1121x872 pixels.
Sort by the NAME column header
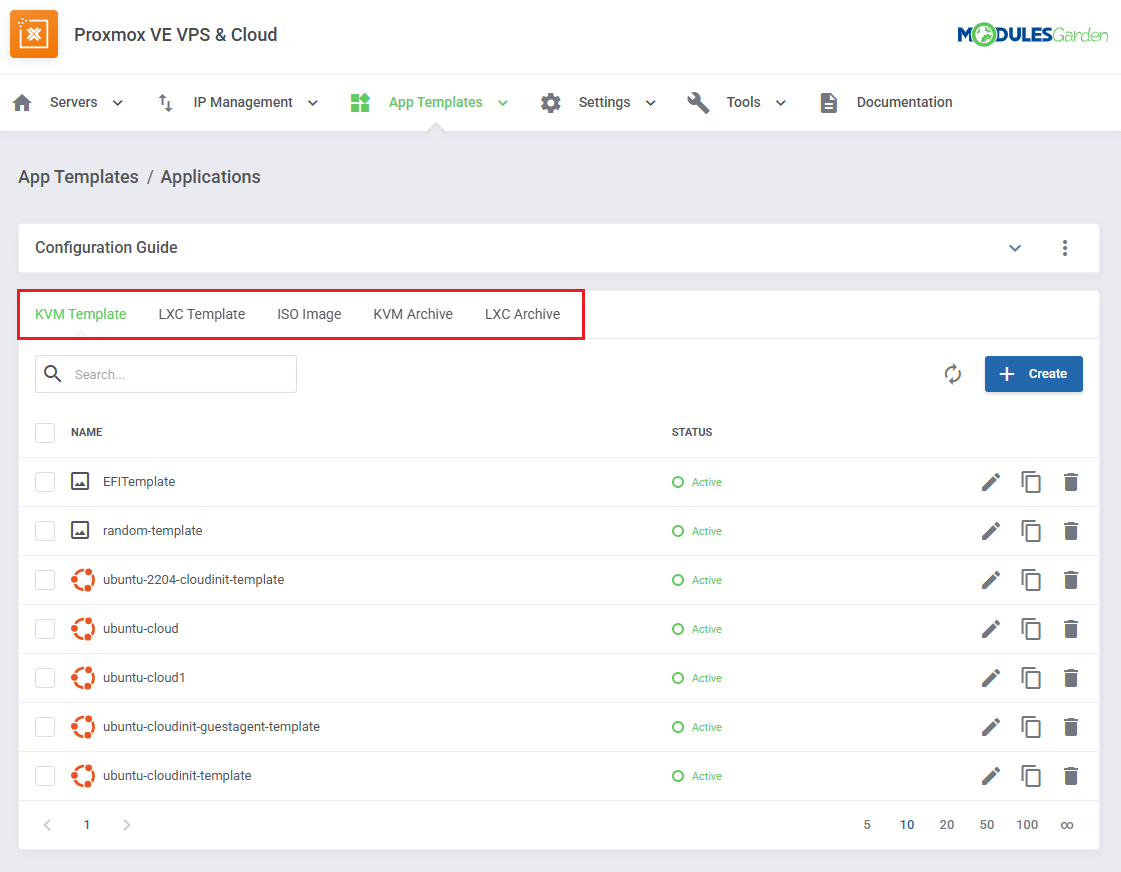pos(87,432)
